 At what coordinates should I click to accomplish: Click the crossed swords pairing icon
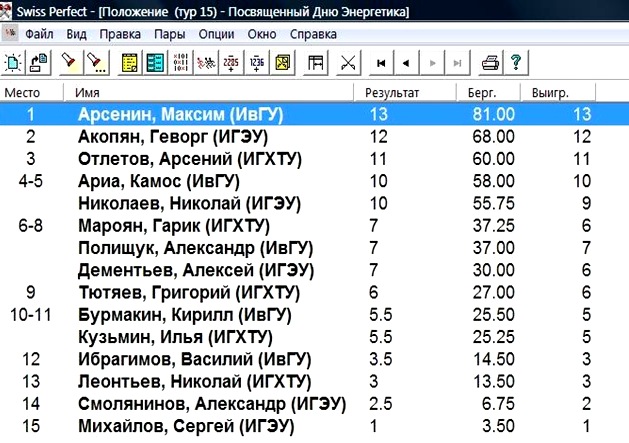click(x=348, y=63)
